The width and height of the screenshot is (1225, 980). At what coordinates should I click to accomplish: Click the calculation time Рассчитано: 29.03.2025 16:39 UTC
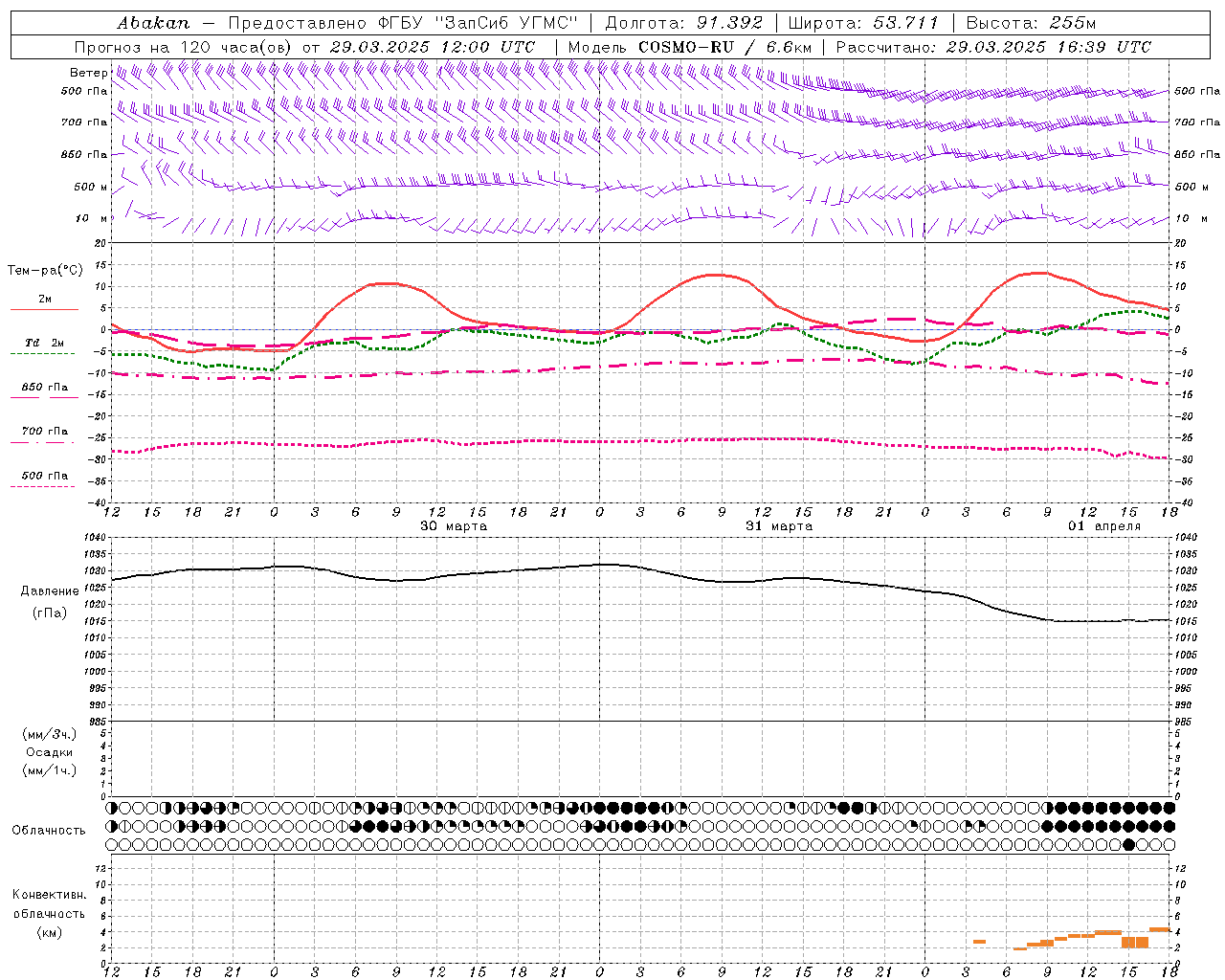coord(993,47)
